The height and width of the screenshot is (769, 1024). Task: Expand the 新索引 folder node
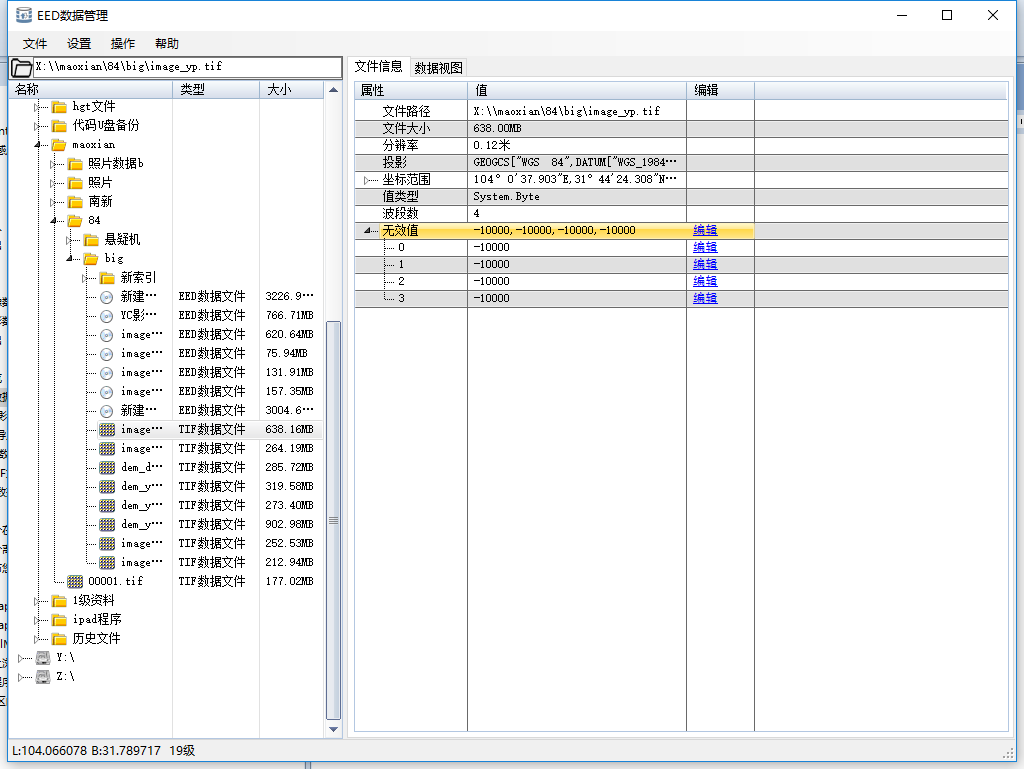[86, 277]
